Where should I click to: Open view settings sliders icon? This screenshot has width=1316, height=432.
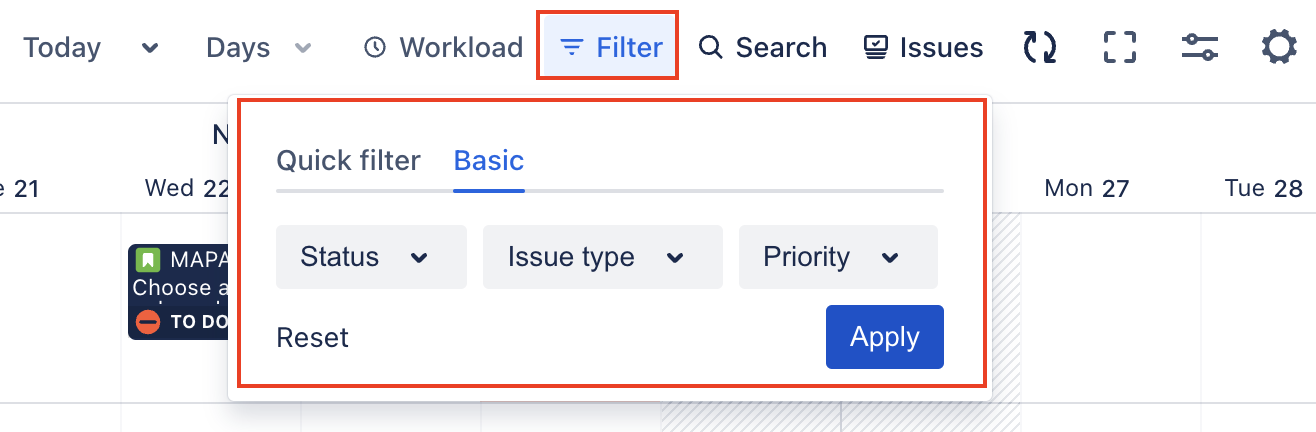click(x=1199, y=48)
